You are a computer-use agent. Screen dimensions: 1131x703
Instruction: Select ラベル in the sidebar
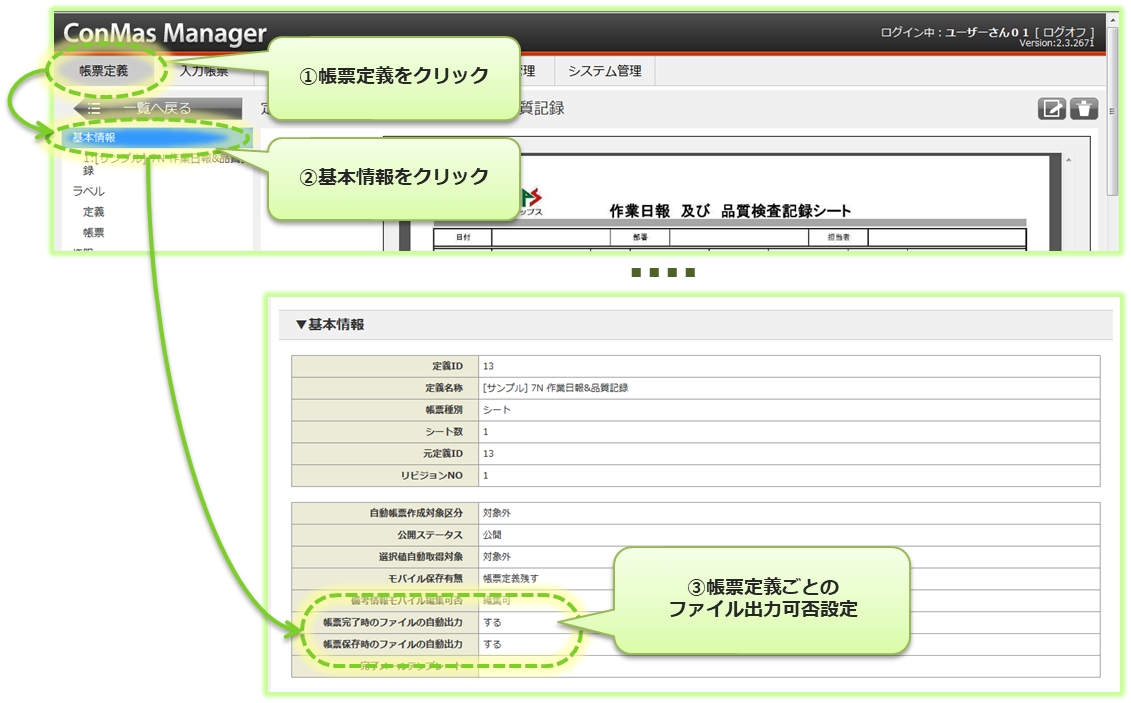(89, 191)
